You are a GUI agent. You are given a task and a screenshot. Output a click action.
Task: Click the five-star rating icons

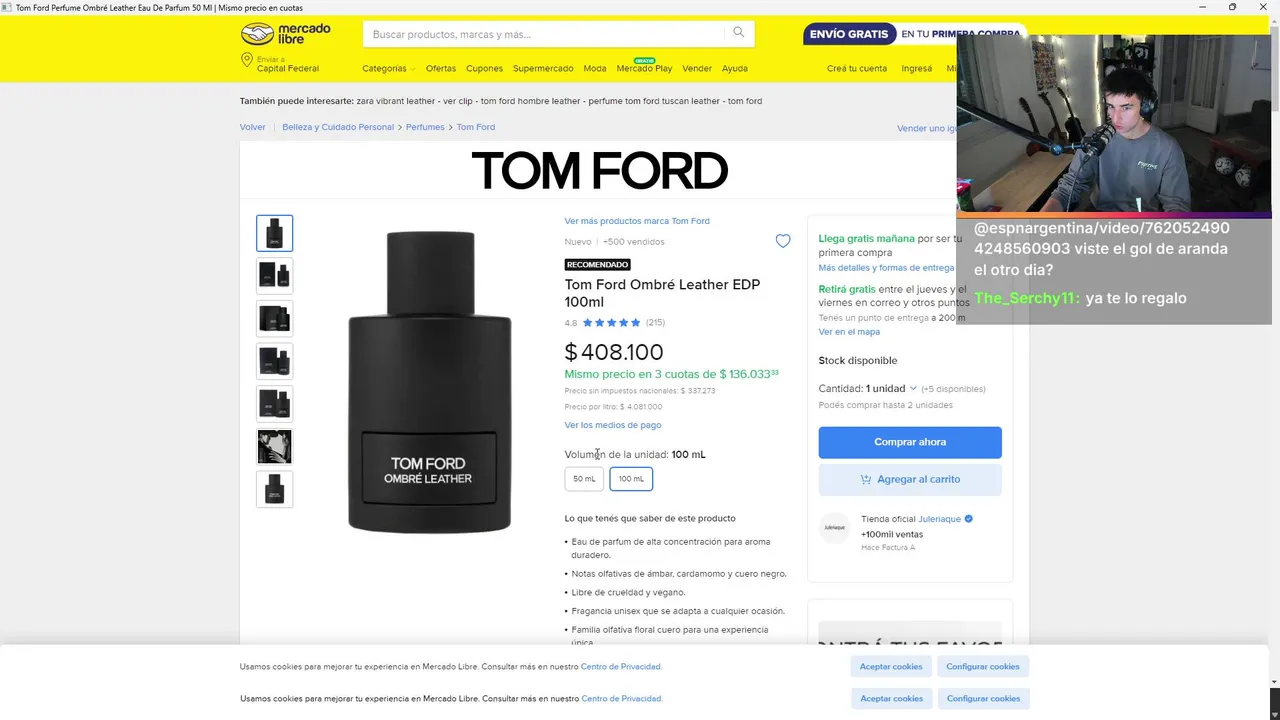point(611,323)
